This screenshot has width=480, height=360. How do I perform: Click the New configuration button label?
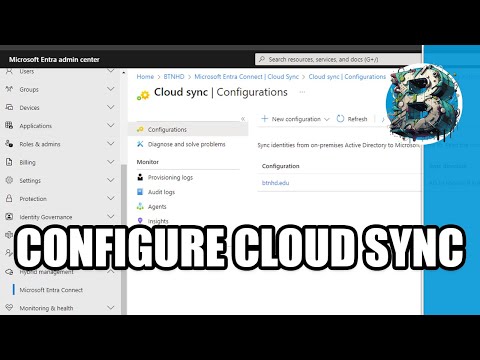(296, 119)
